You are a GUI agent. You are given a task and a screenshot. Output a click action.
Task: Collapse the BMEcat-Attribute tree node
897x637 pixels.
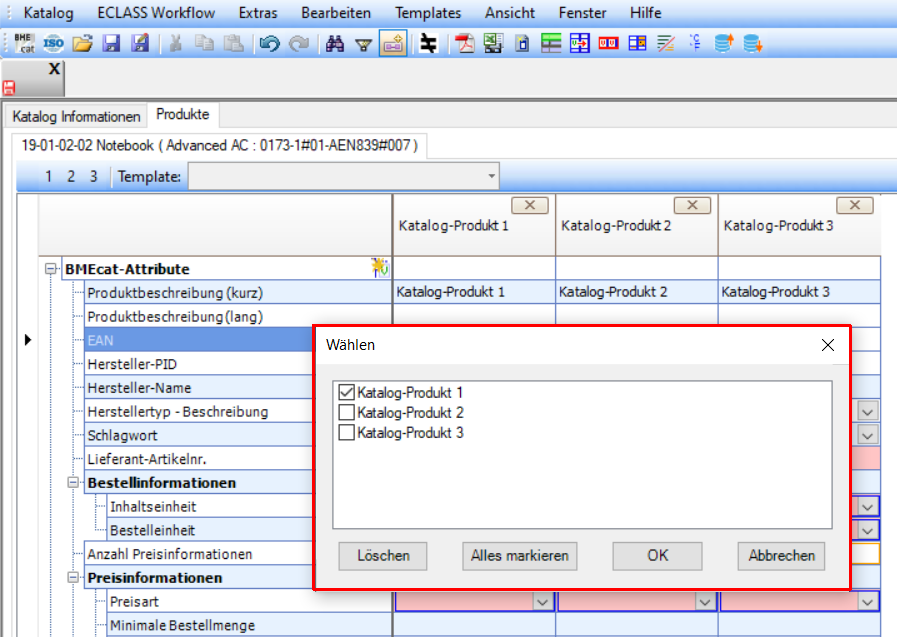point(52,269)
